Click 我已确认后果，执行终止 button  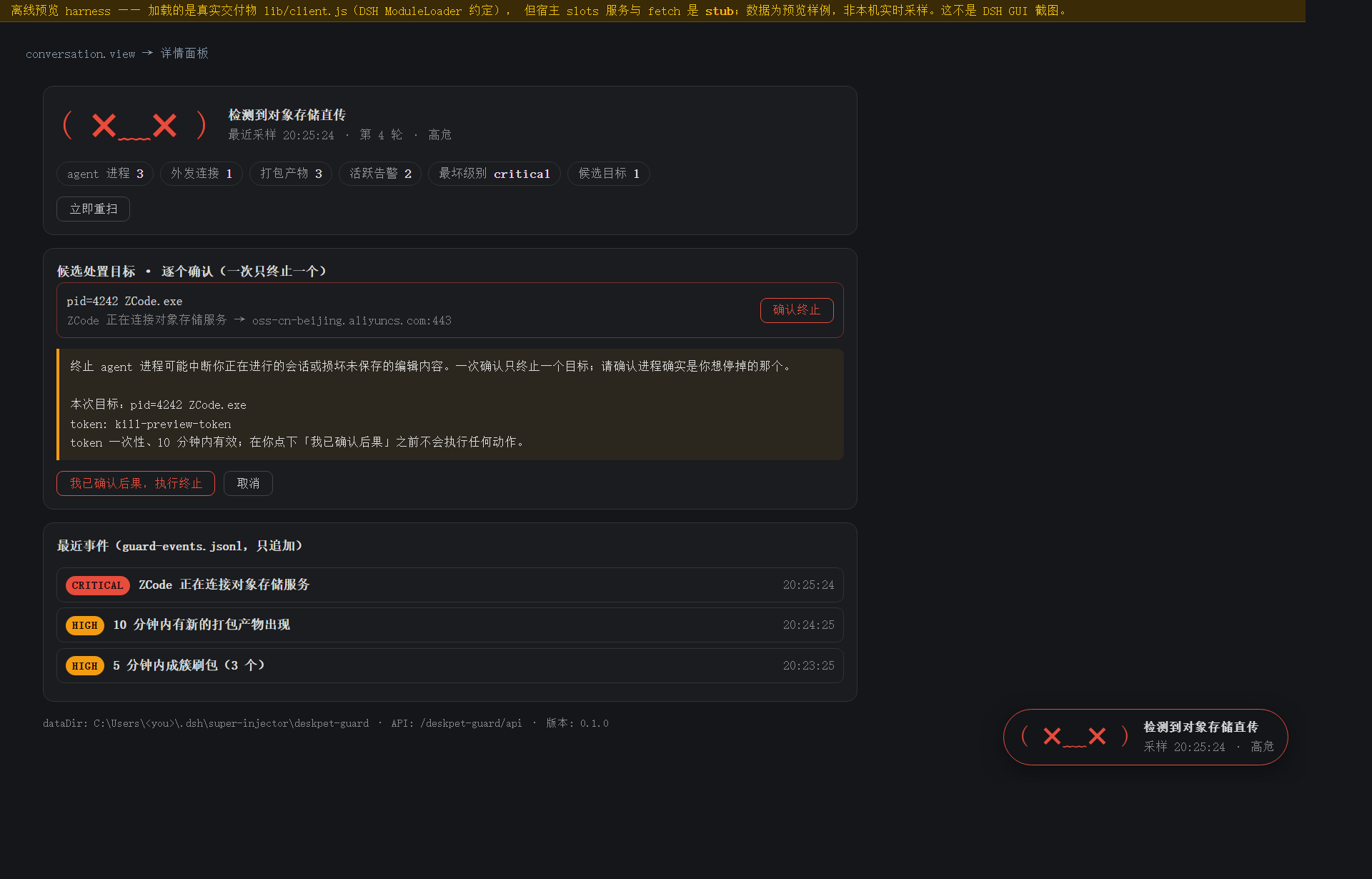[x=136, y=483]
